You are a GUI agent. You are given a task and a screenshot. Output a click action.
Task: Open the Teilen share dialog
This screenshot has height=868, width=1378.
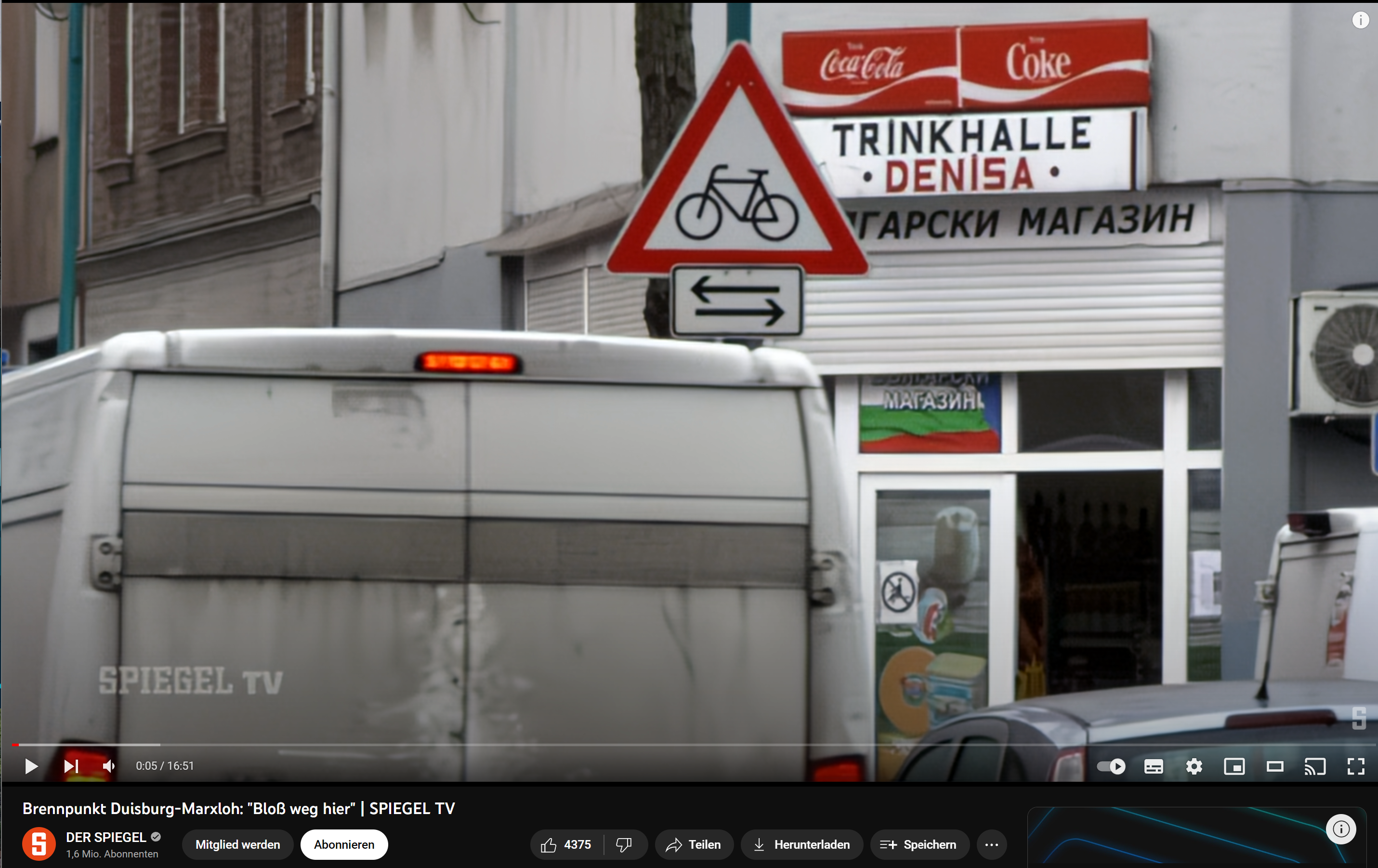point(694,844)
